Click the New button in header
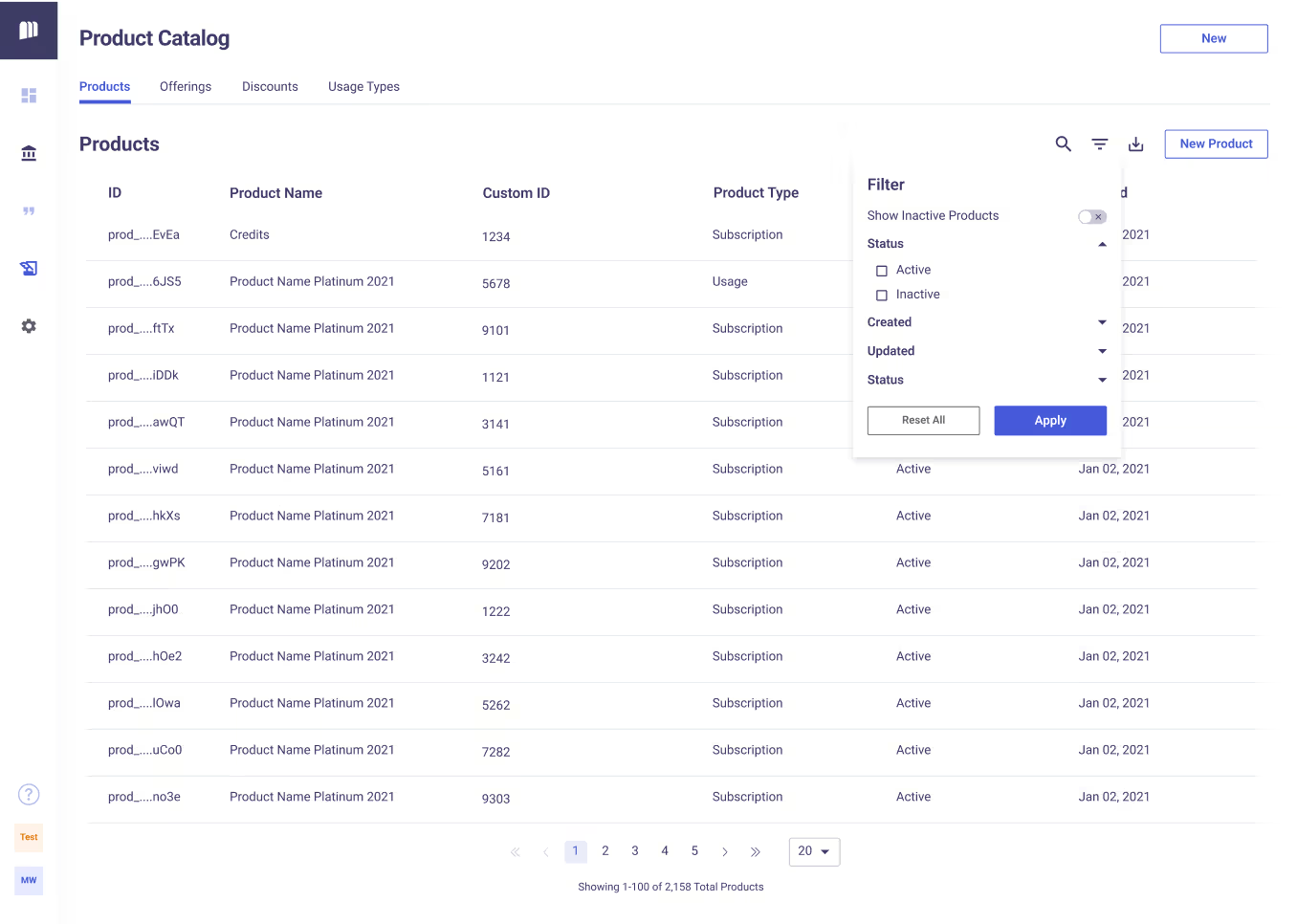This screenshot has width=1297, height=924. 1214,38
